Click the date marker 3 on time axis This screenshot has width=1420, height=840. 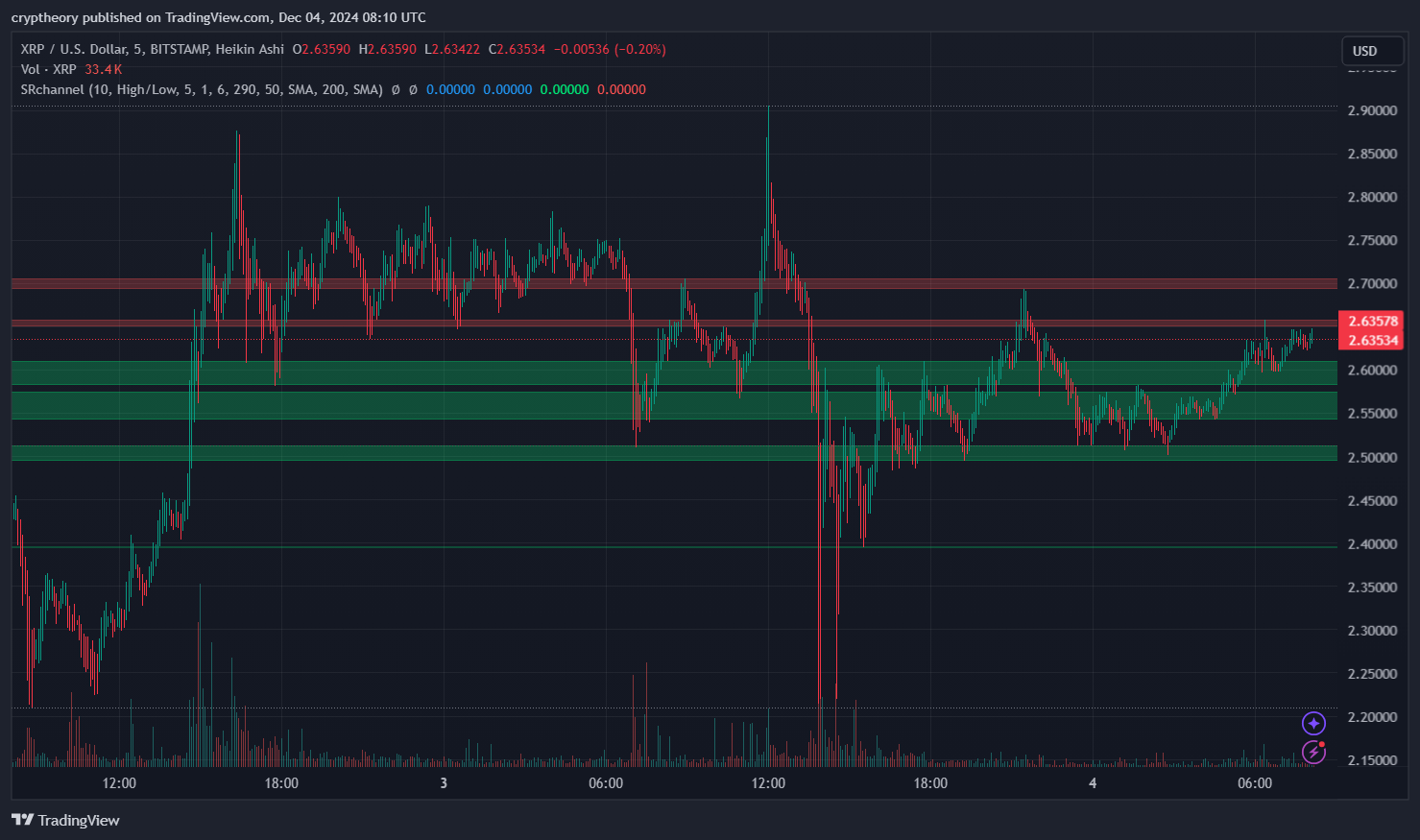click(444, 783)
